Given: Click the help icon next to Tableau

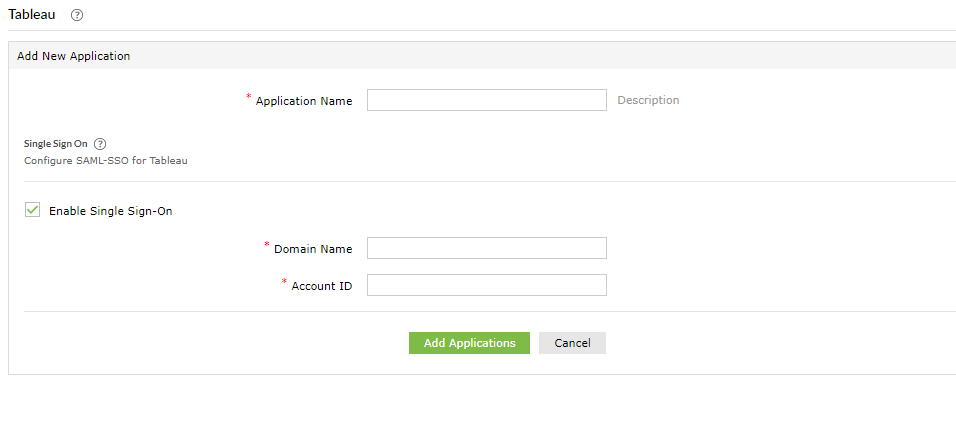Looking at the screenshot, I should [x=77, y=15].
